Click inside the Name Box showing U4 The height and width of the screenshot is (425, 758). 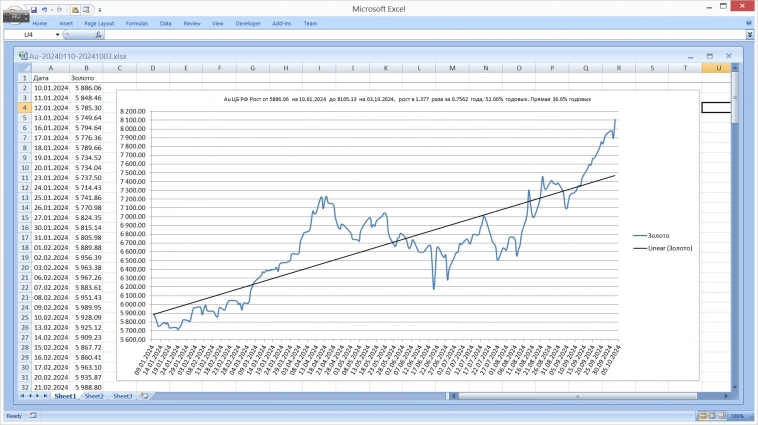(29, 35)
